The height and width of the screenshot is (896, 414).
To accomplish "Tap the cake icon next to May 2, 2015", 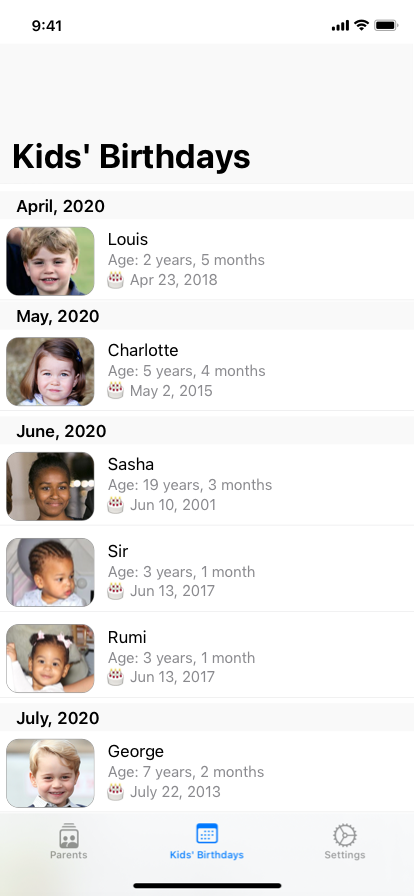I will 116,391.
